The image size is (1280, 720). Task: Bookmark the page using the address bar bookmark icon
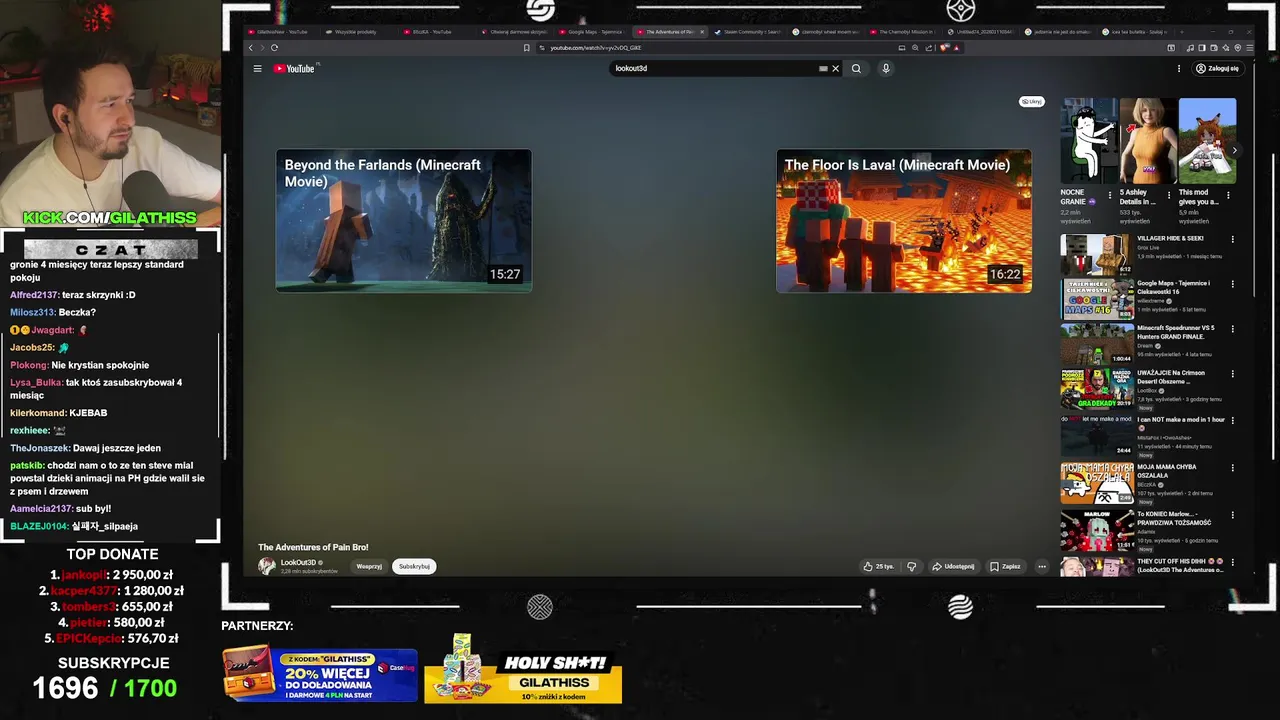pyautogui.click(x=527, y=48)
